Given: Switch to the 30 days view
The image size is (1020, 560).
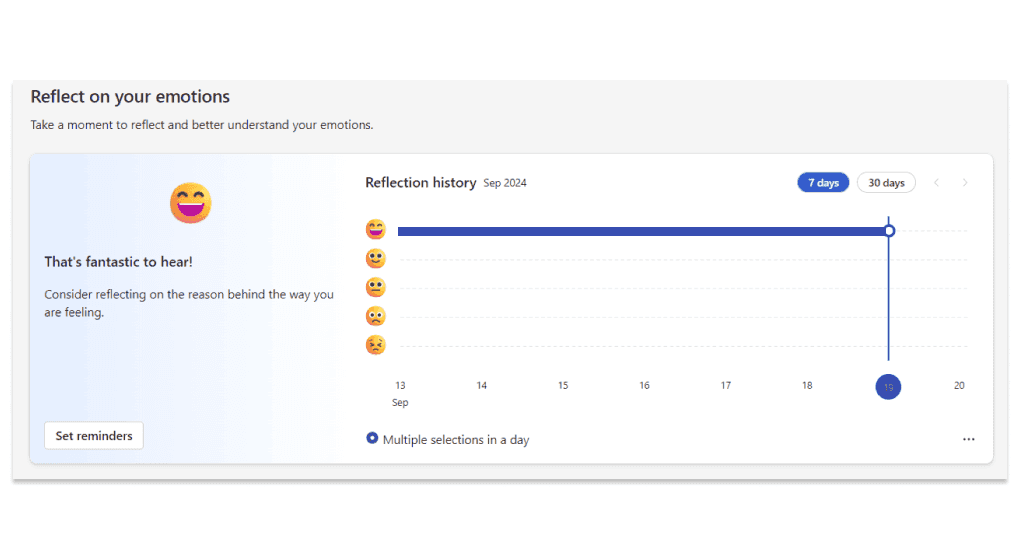Looking at the screenshot, I should point(886,183).
